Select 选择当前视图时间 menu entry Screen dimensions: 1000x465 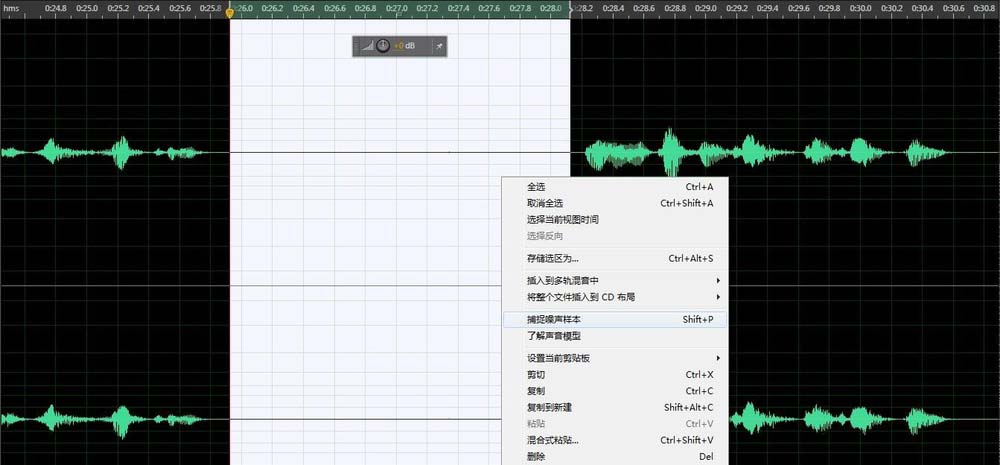tap(614, 219)
